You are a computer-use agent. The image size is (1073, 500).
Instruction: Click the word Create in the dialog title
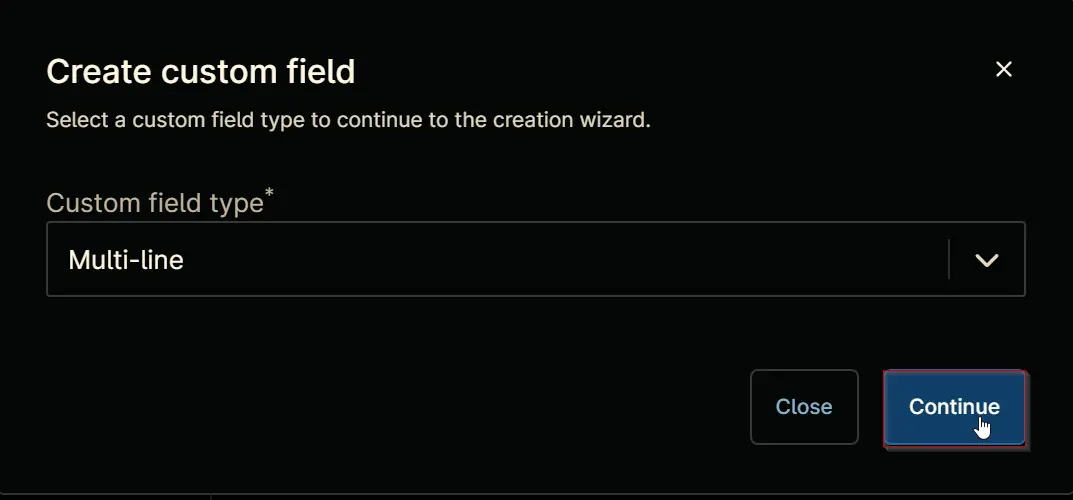coord(99,71)
